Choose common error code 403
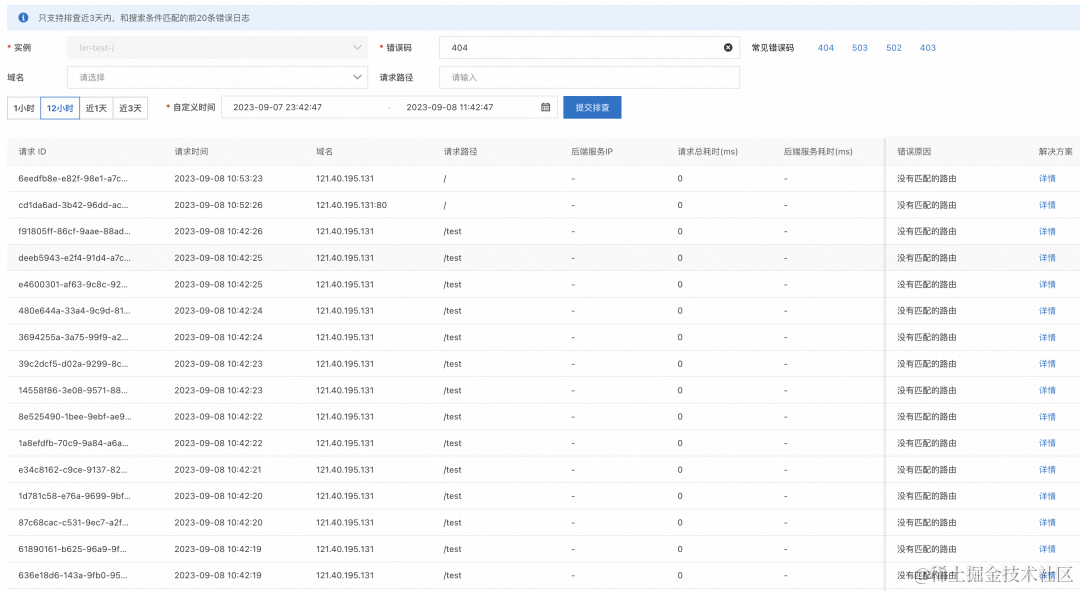The width and height of the screenshot is (1080, 591). pos(928,48)
